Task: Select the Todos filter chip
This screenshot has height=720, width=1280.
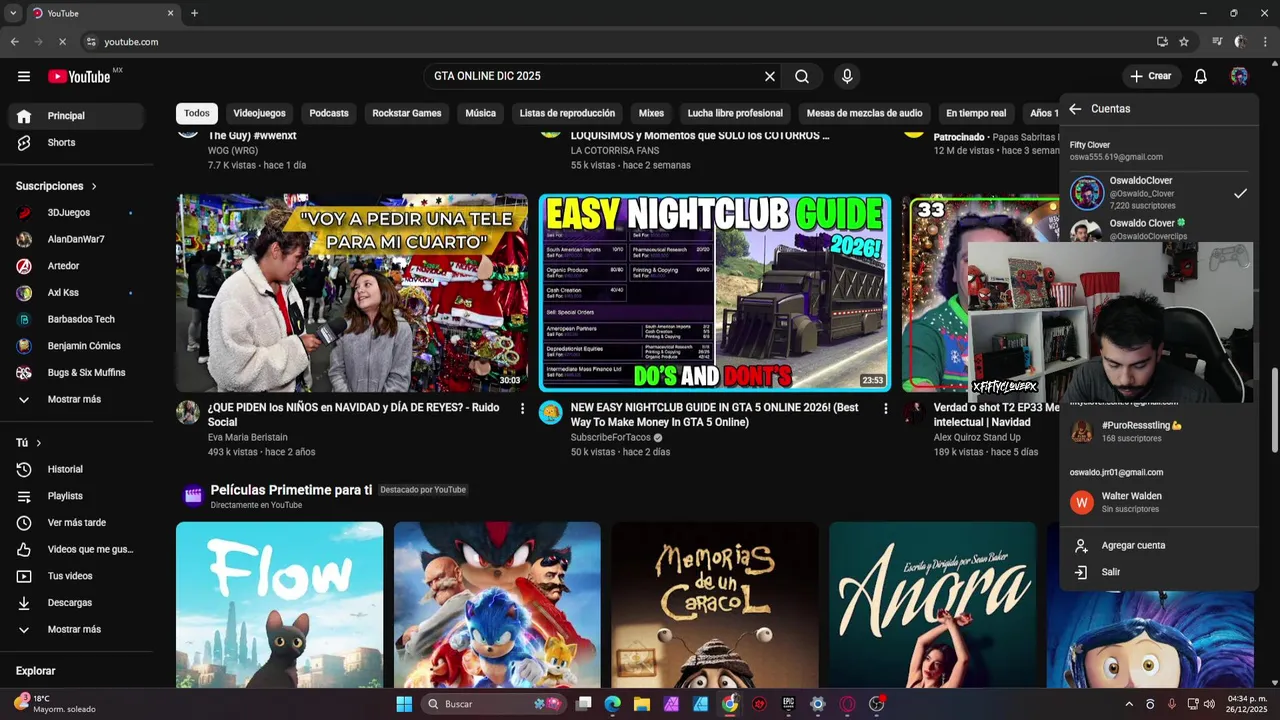Action: tap(197, 113)
